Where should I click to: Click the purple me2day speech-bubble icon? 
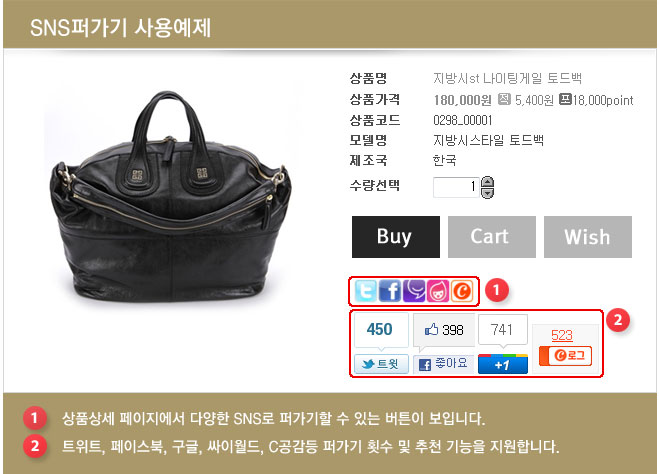point(414,291)
